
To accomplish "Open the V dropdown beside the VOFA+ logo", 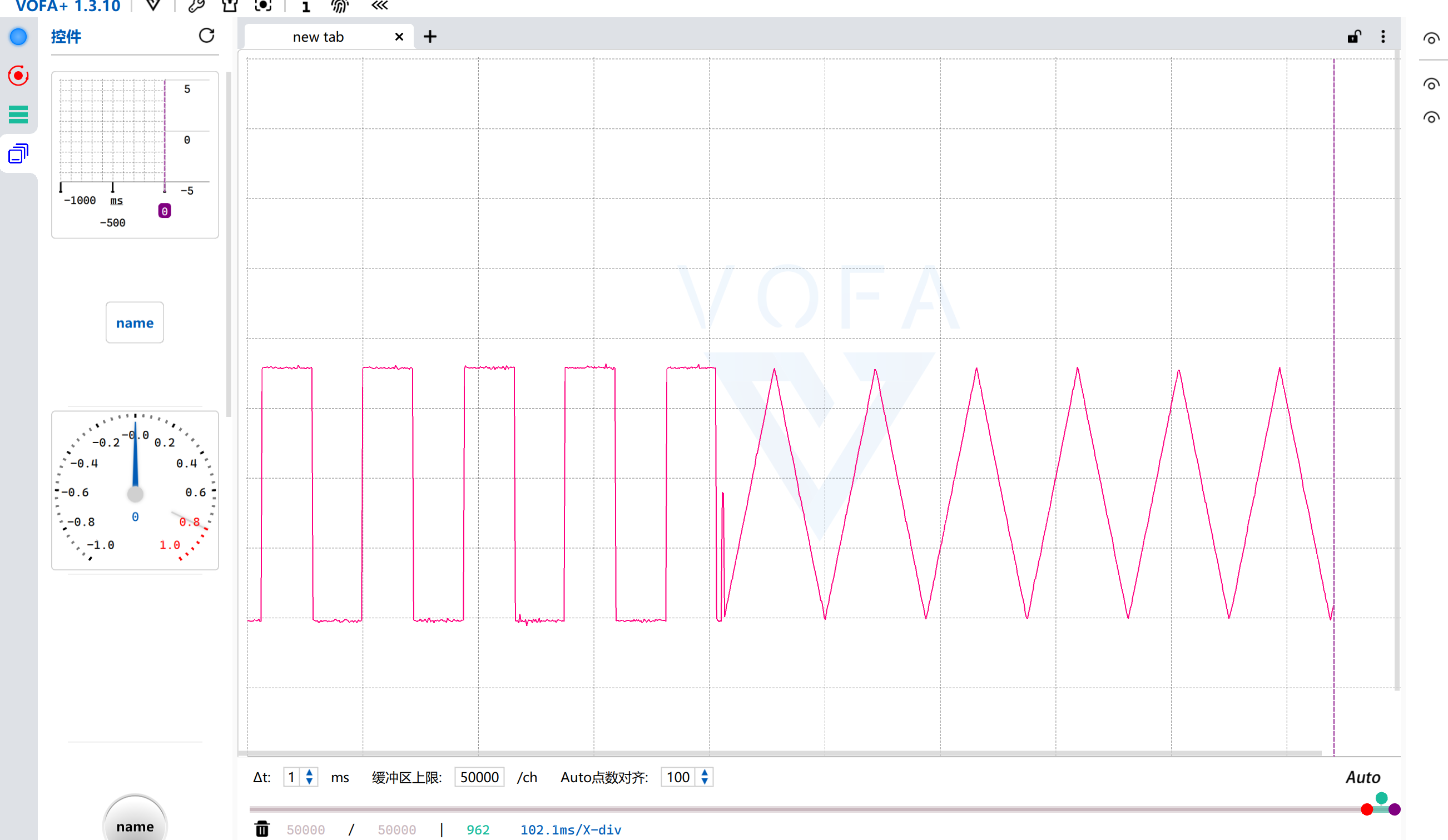I will pos(152,6).
